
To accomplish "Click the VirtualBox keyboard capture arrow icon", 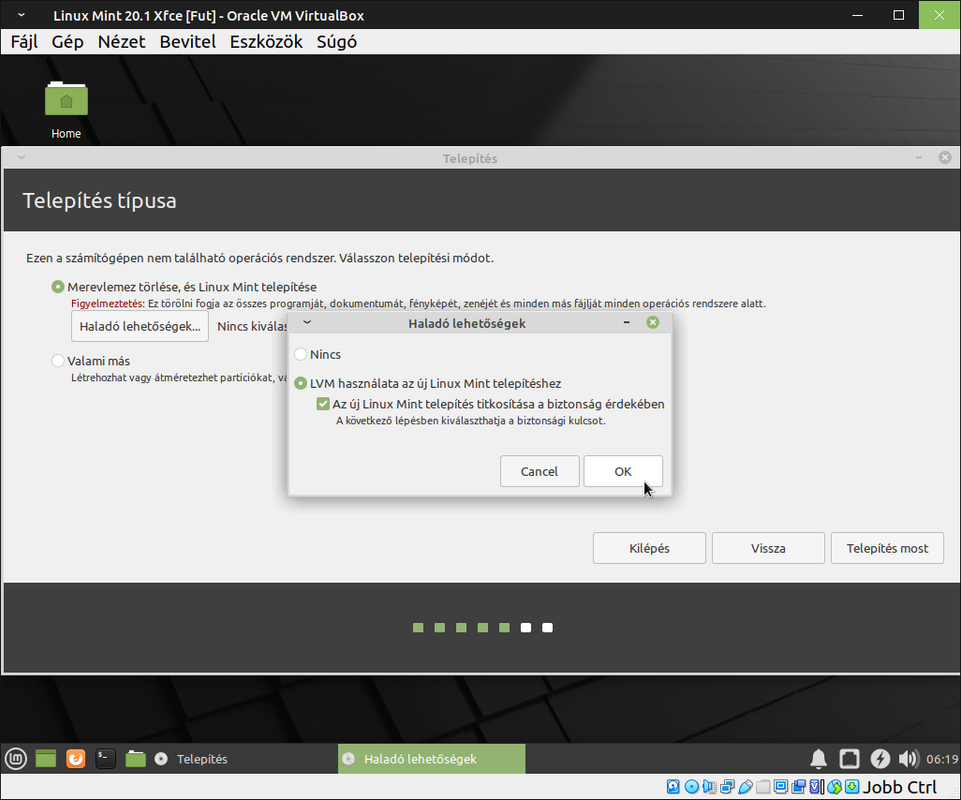I will click(x=852, y=787).
